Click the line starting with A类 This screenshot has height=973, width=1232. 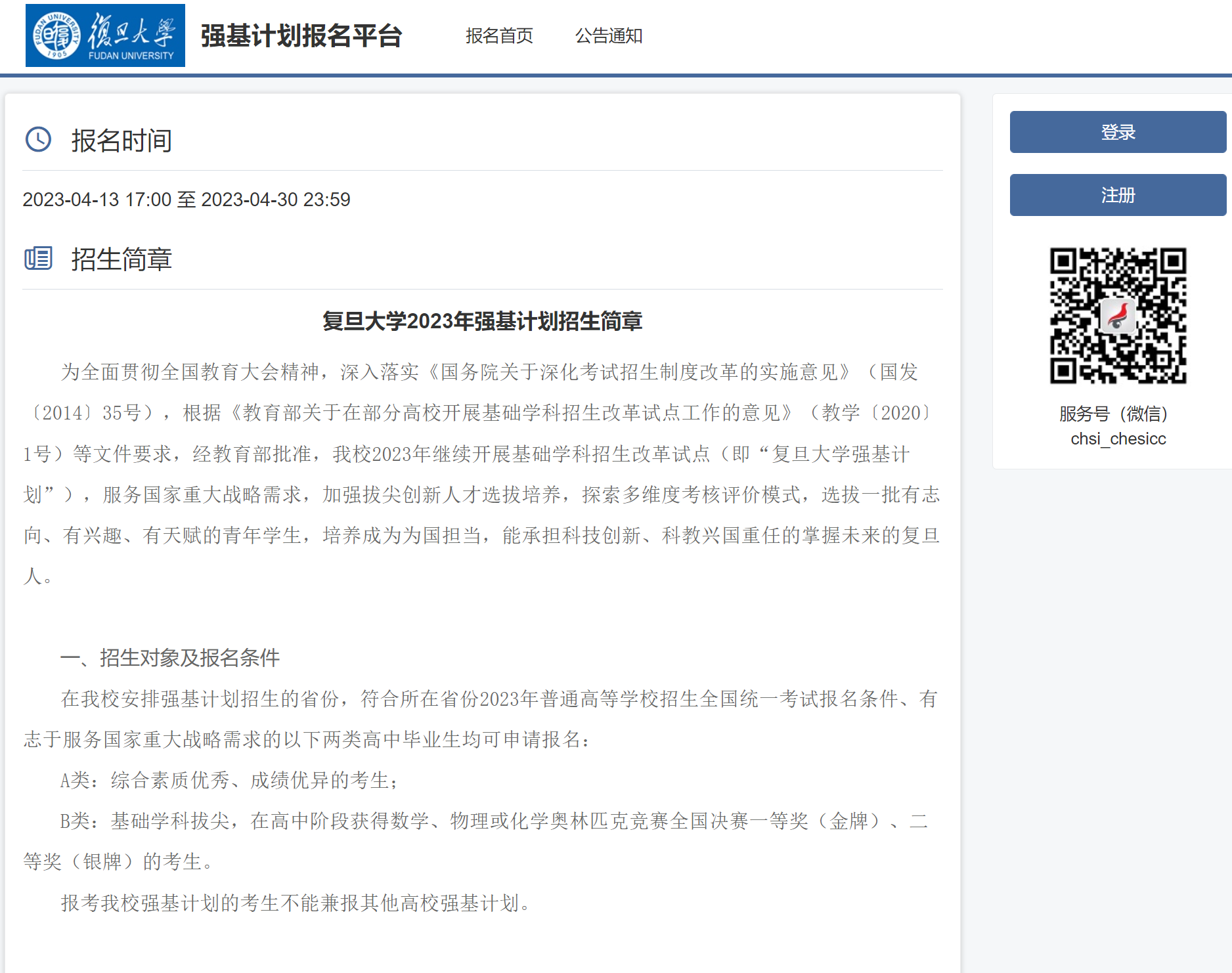pos(230,781)
